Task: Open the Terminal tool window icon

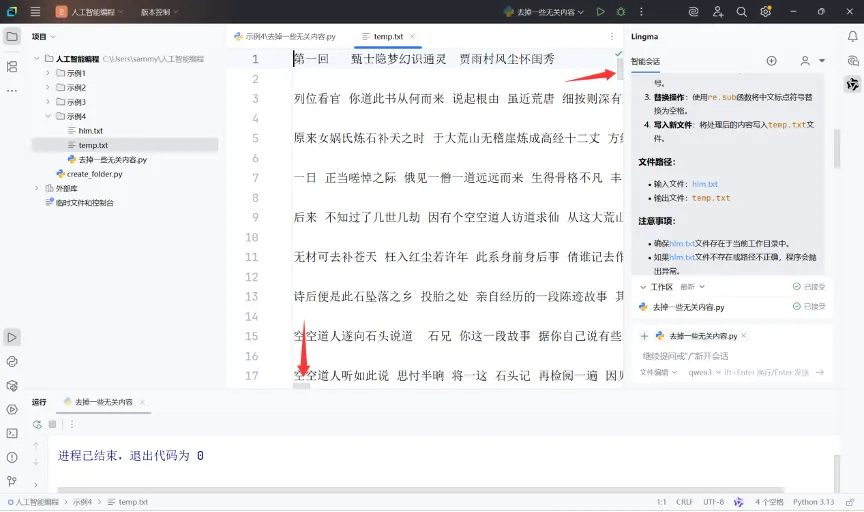Action: (12, 433)
